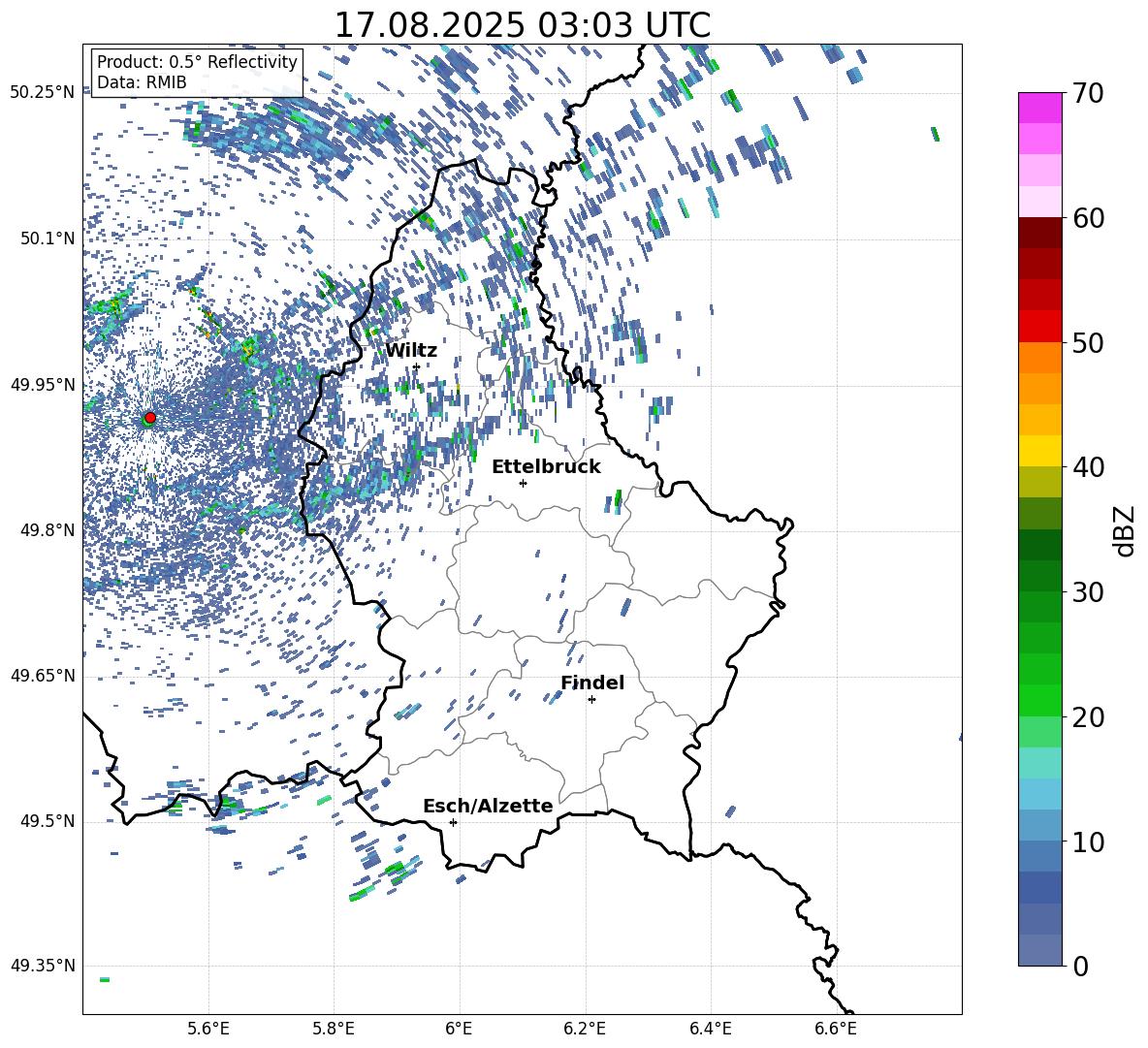1148x1048 pixels.
Task: Click the colorbar 40 tick label
Action: pyautogui.click(x=1088, y=467)
